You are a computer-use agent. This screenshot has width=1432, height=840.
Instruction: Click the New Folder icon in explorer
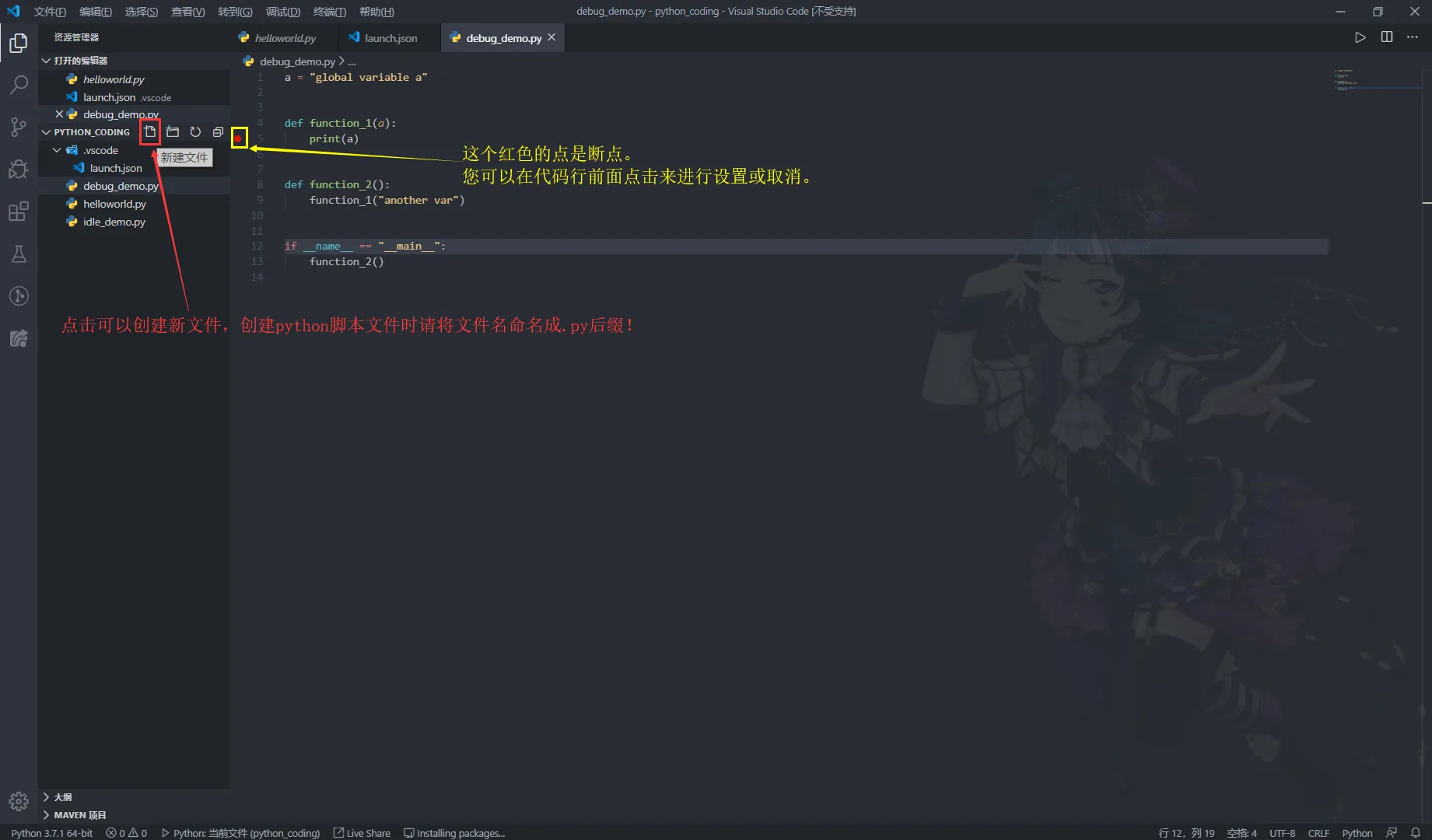coord(173,131)
